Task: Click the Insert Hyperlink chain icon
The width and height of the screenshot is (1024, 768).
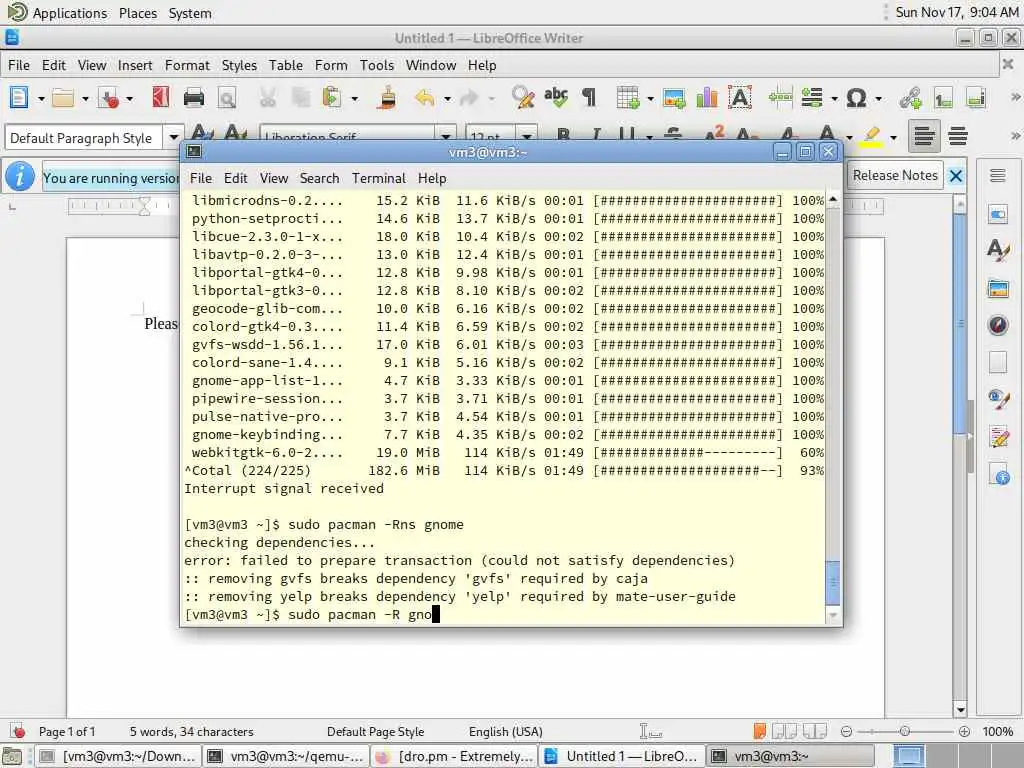Action: (910, 98)
